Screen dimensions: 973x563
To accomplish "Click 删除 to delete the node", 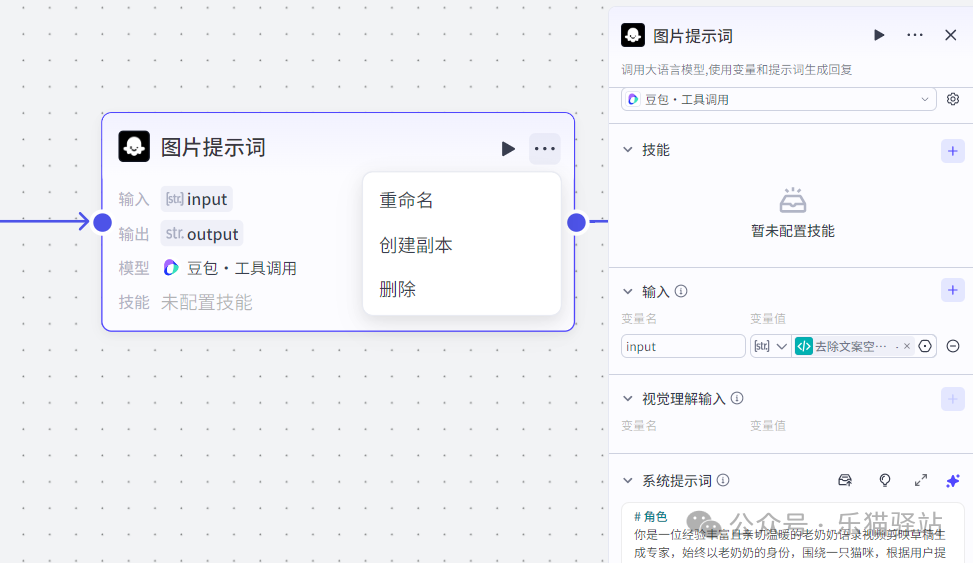I will (x=397, y=289).
